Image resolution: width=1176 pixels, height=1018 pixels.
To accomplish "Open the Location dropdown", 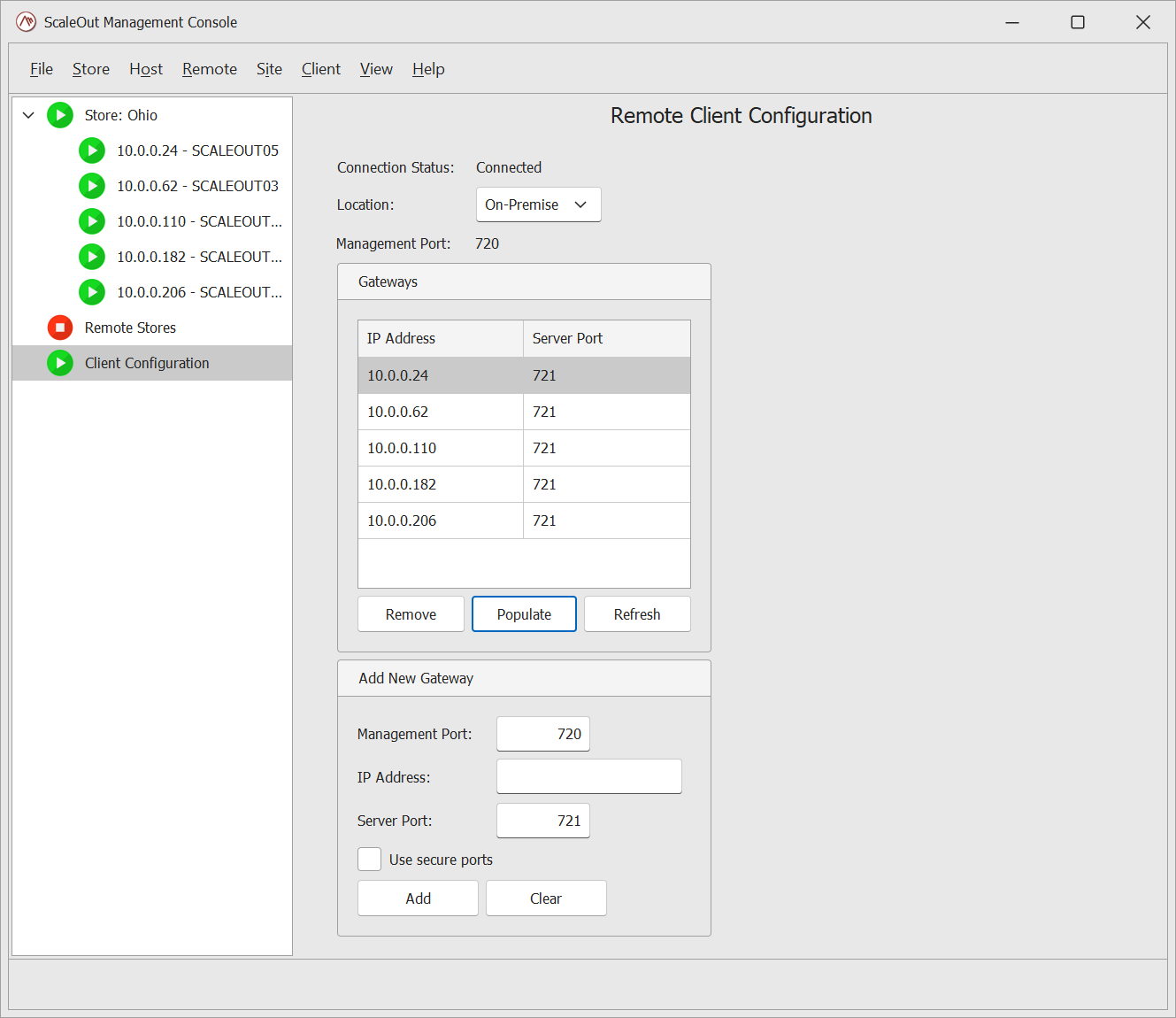I will [x=538, y=204].
